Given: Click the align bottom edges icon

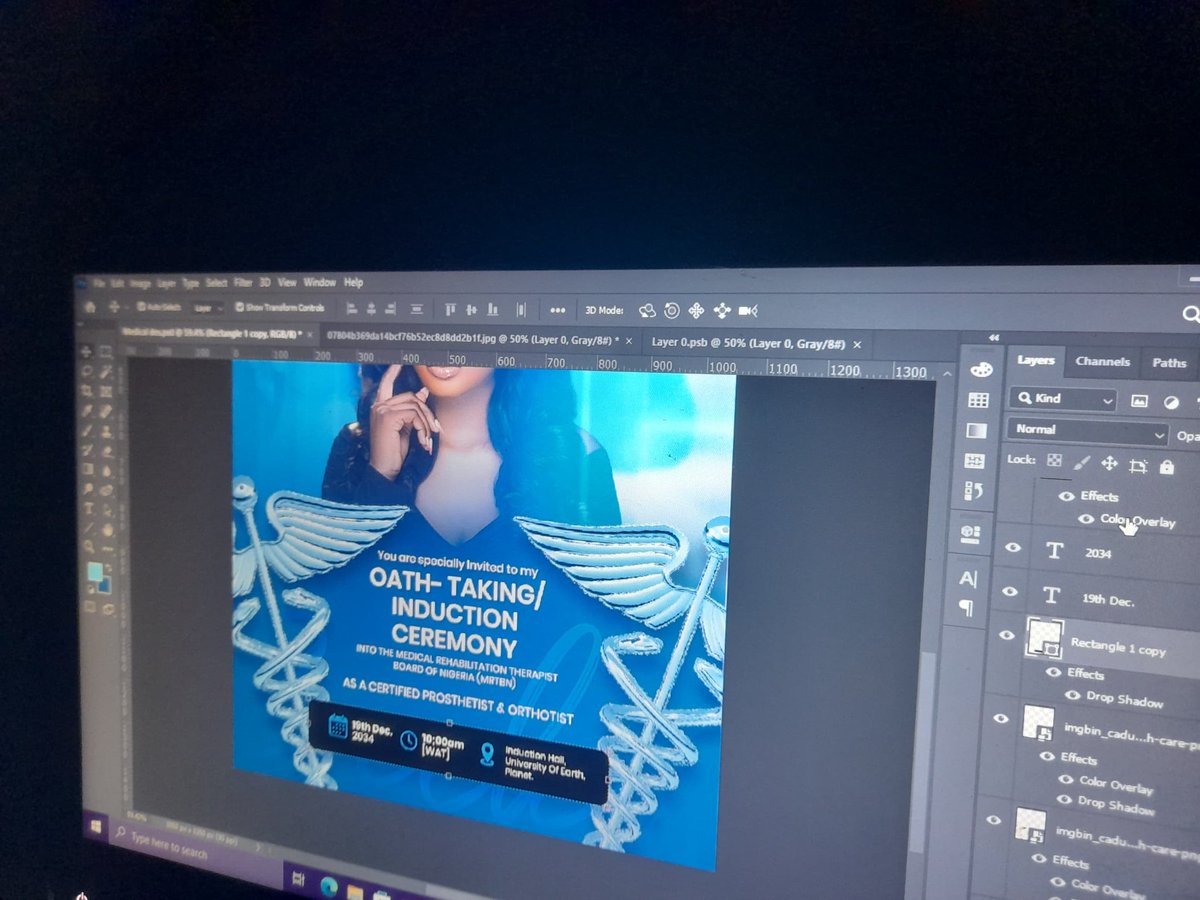Looking at the screenshot, I should click(493, 310).
